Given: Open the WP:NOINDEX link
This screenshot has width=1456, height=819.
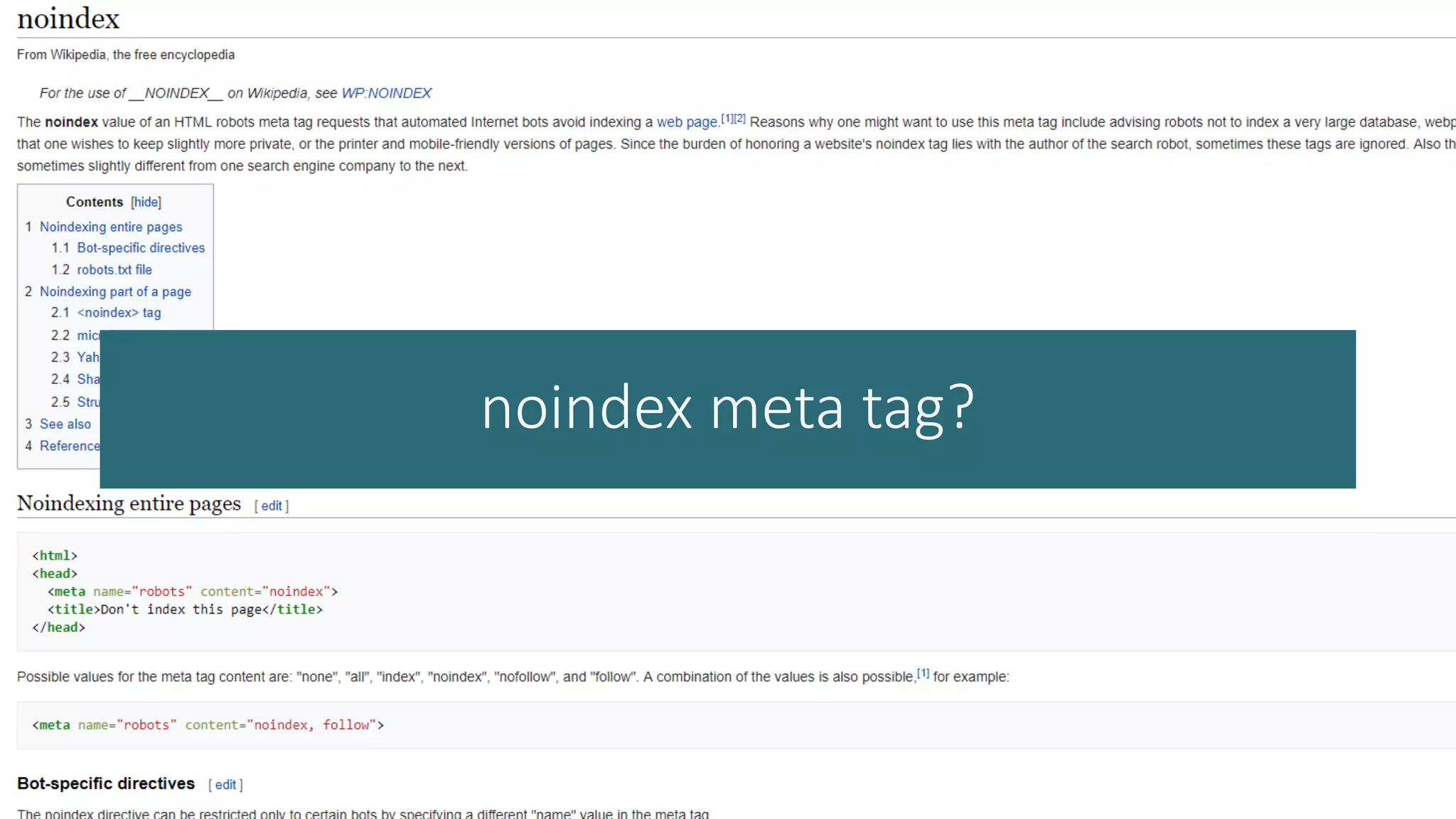Looking at the screenshot, I should tap(386, 93).
